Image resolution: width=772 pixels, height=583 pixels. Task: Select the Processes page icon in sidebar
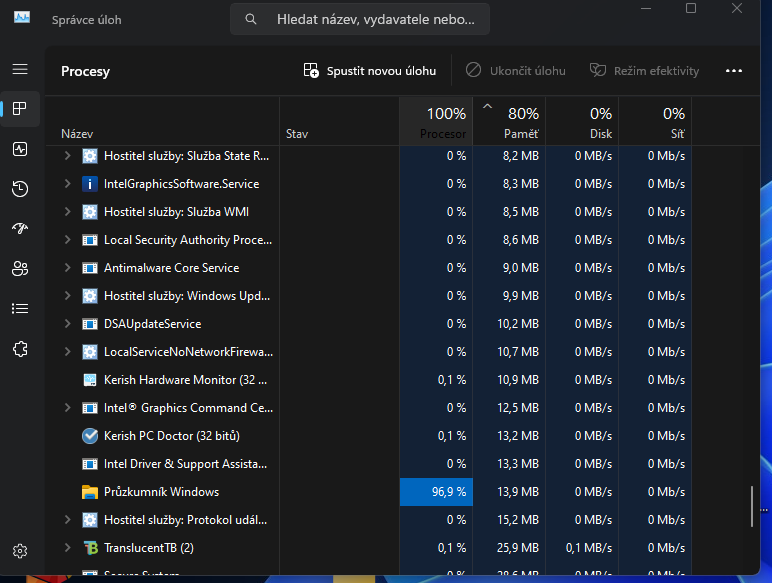tap(20, 109)
